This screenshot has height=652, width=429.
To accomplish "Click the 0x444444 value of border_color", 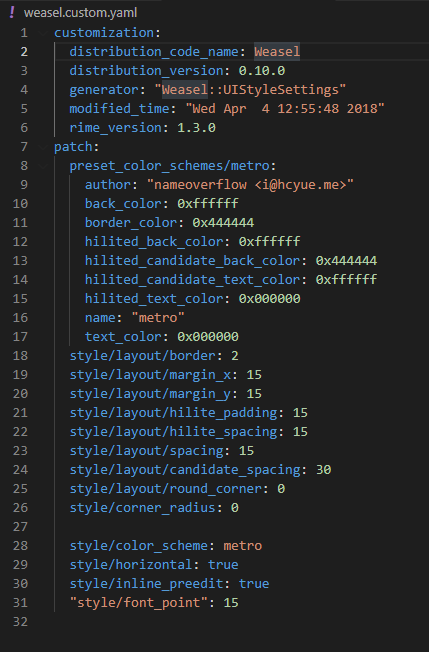I will (x=223, y=222).
